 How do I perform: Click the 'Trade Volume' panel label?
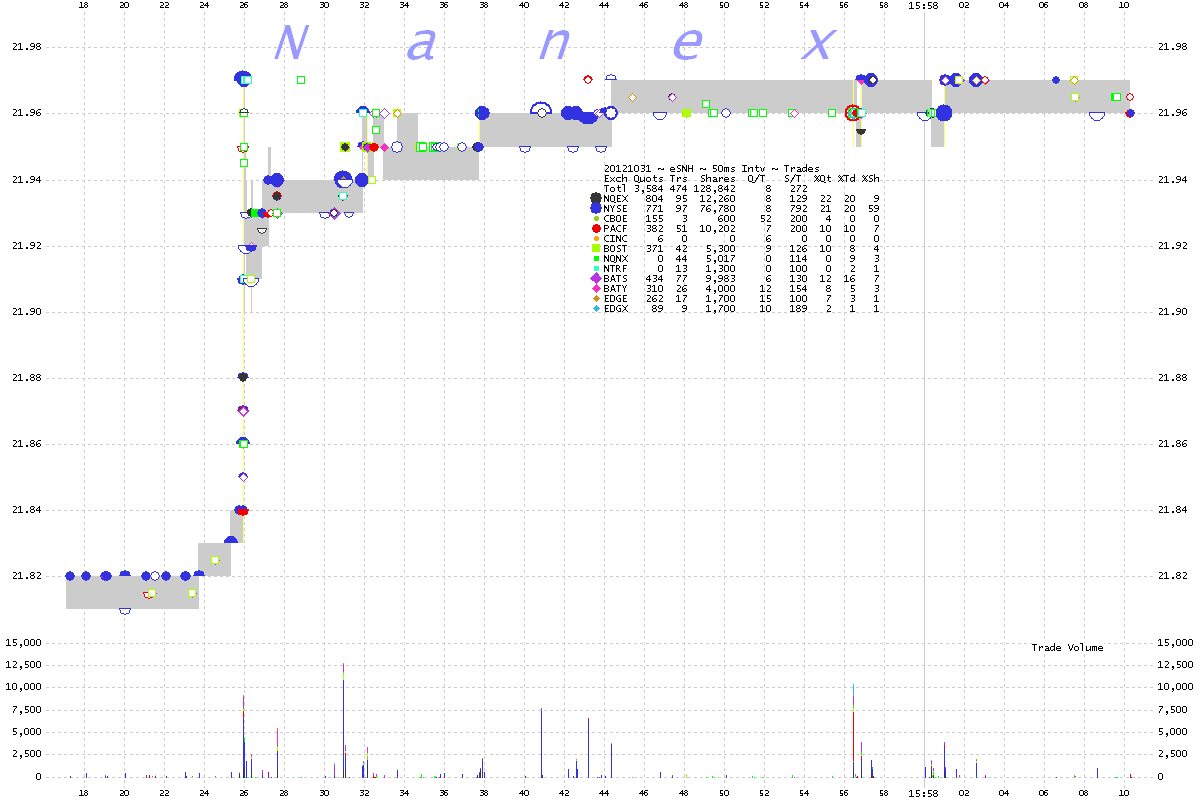pyautogui.click(x=1067, y=648)
